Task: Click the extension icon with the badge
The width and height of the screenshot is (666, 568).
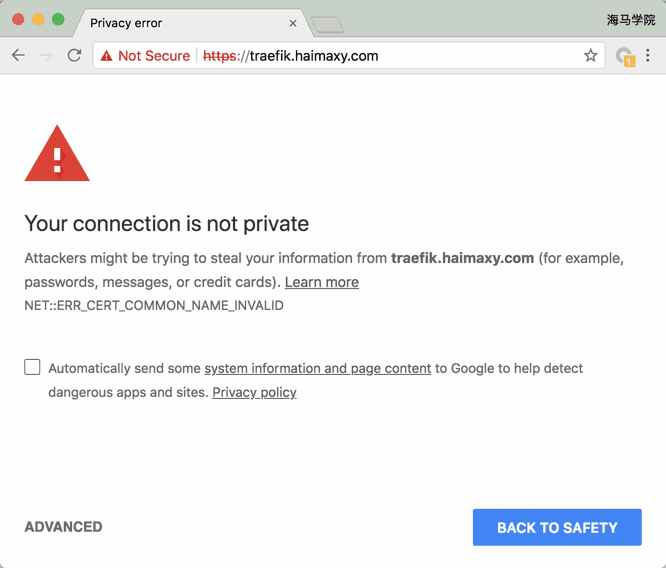Action: pos(625,57)
